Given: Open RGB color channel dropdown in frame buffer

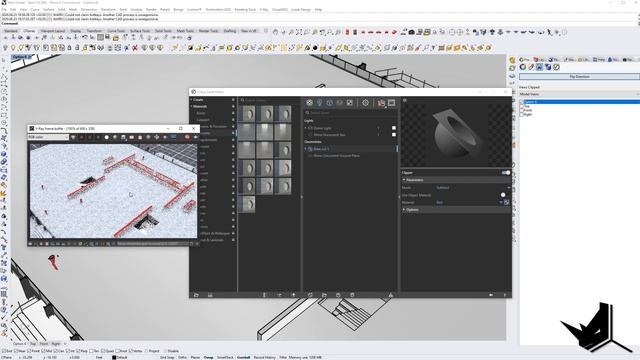Looking at the screenshot, I should point(48,137).
